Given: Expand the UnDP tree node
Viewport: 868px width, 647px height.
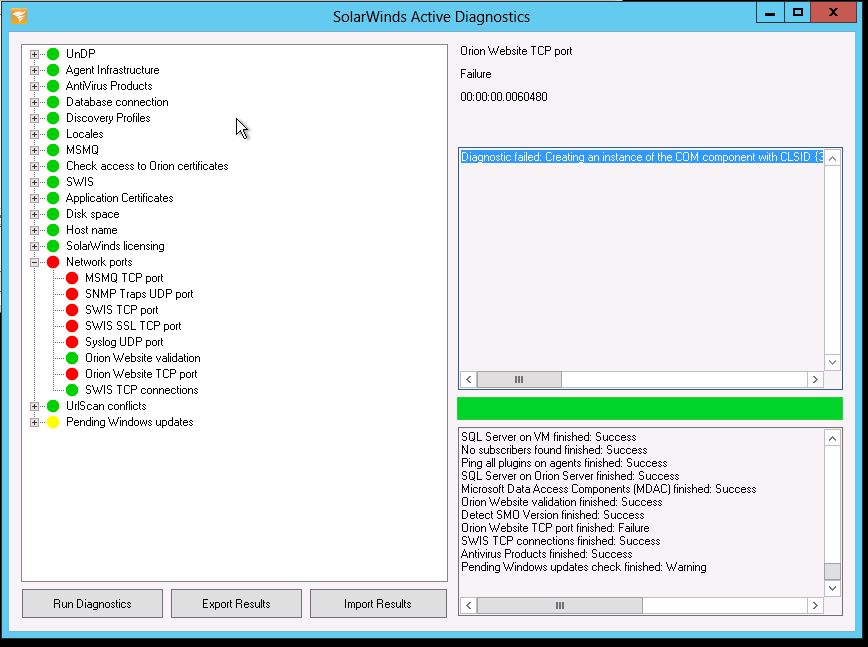Looking at the screenshot, I should [x=34, y=54].
